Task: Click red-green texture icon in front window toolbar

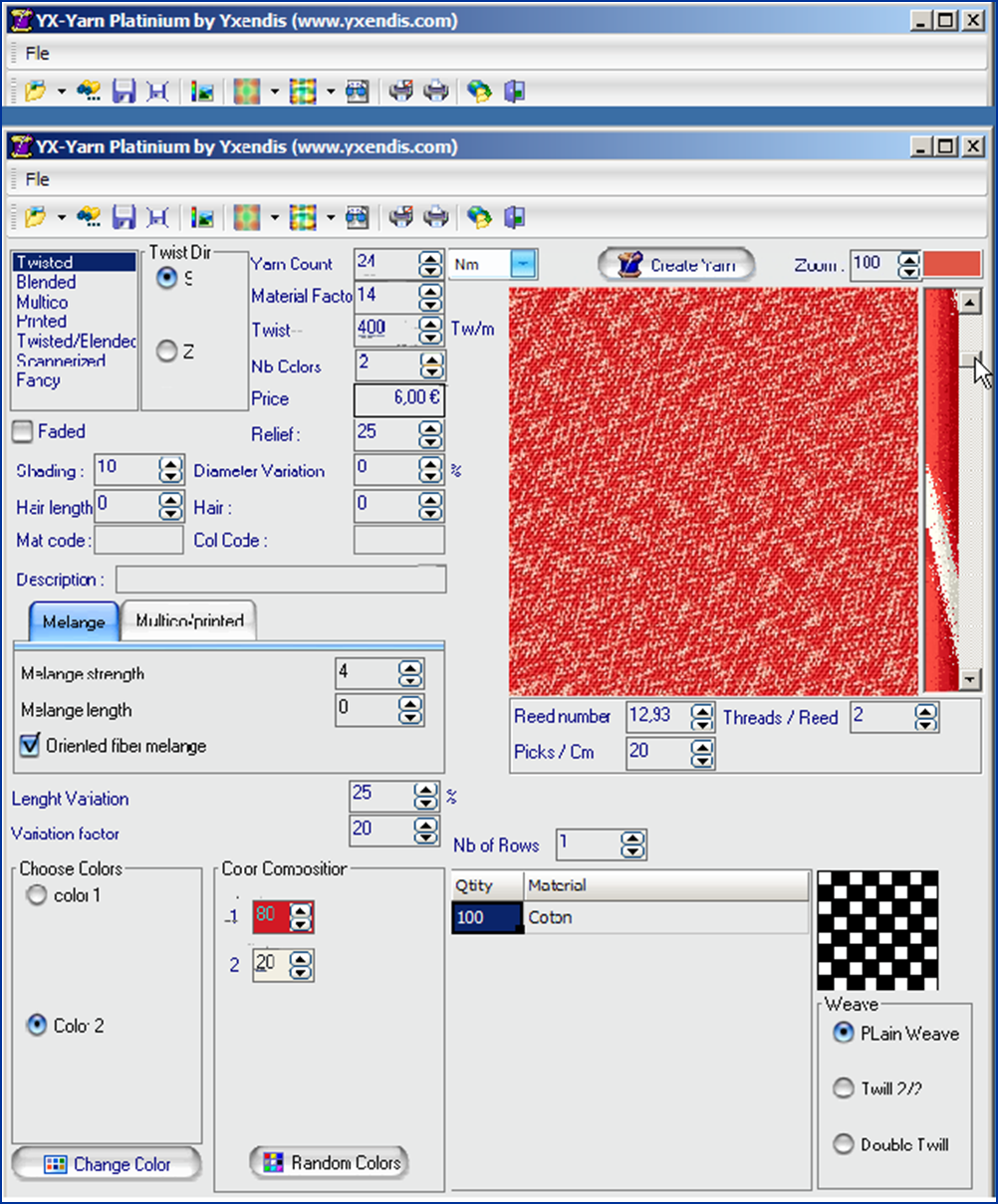Action: coord(247,217)
